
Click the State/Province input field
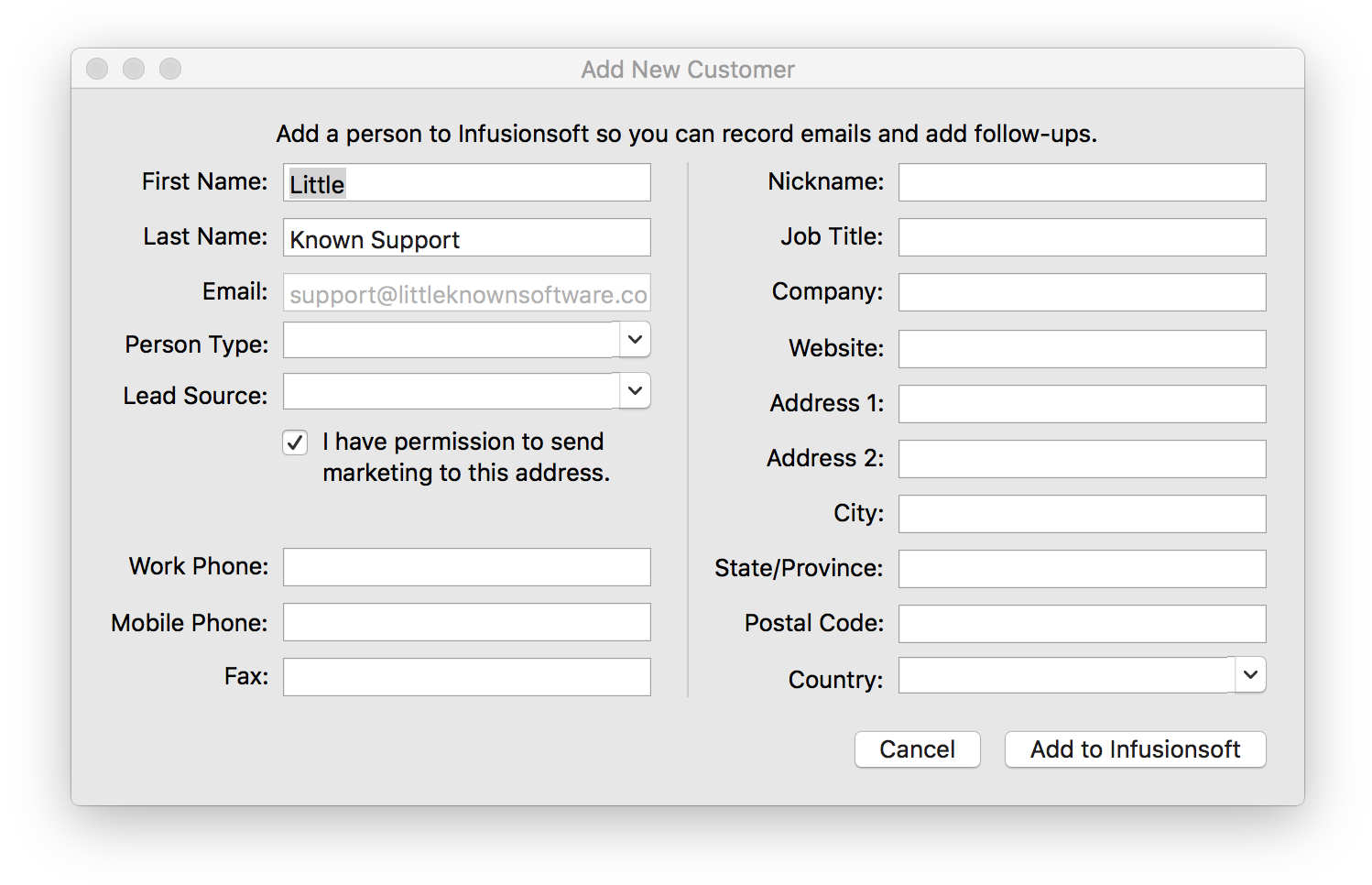1083,569
